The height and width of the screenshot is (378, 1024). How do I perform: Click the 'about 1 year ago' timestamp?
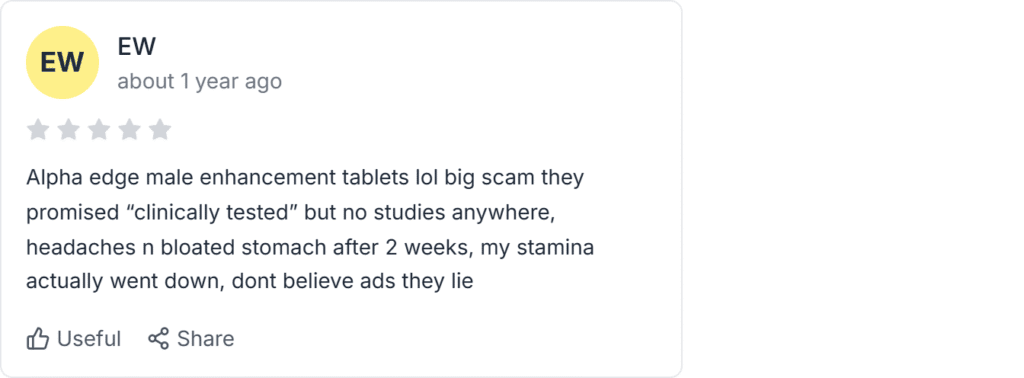200,82
